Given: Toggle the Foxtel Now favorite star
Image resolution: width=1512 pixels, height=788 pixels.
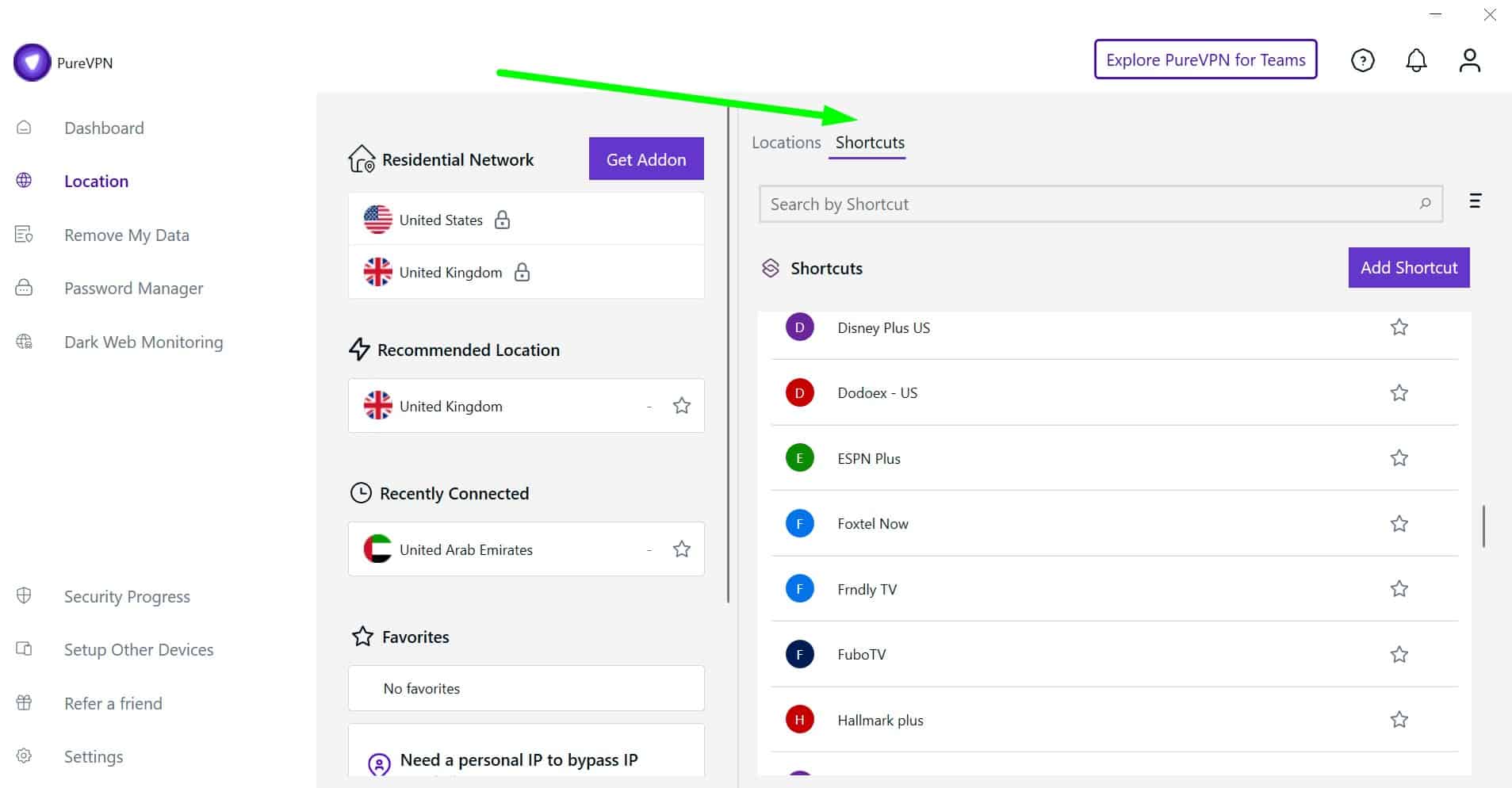Looking at the screenshot, I should pyautogui.click(x=1399, y=523).
